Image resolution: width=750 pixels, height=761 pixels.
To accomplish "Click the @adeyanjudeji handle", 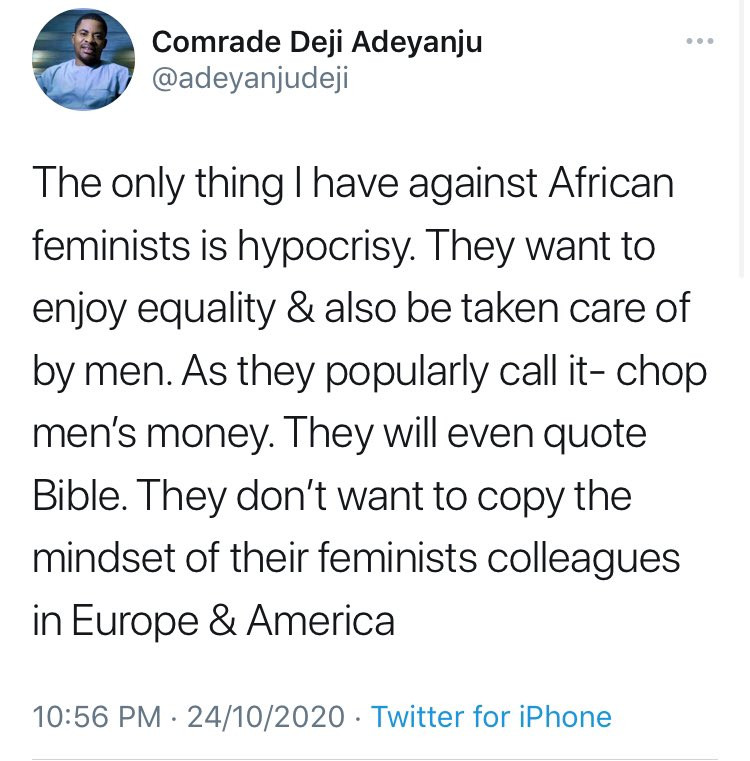I will 249,78.
